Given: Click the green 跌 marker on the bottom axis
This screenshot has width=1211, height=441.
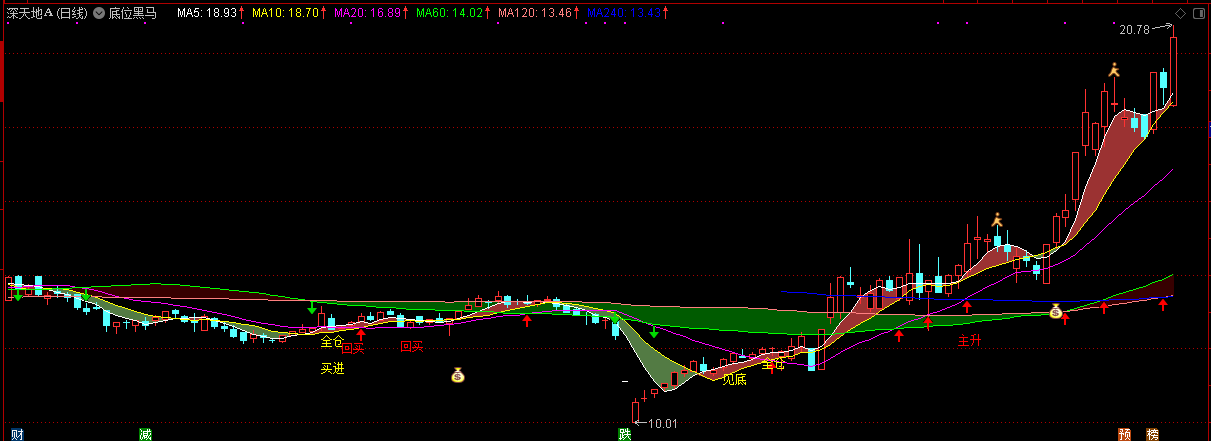Looking at the screenshot, I should tap(625, 434).
